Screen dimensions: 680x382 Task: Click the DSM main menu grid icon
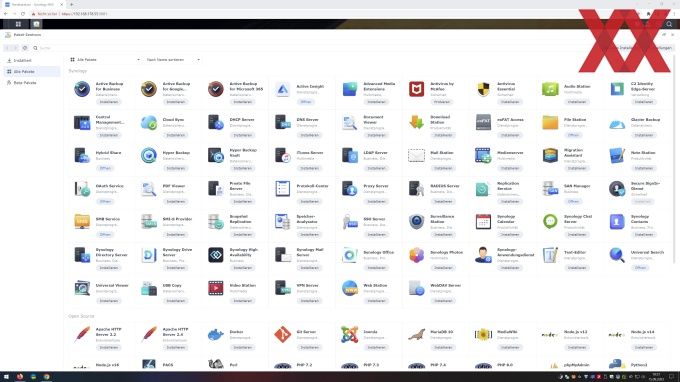(18, 24)
